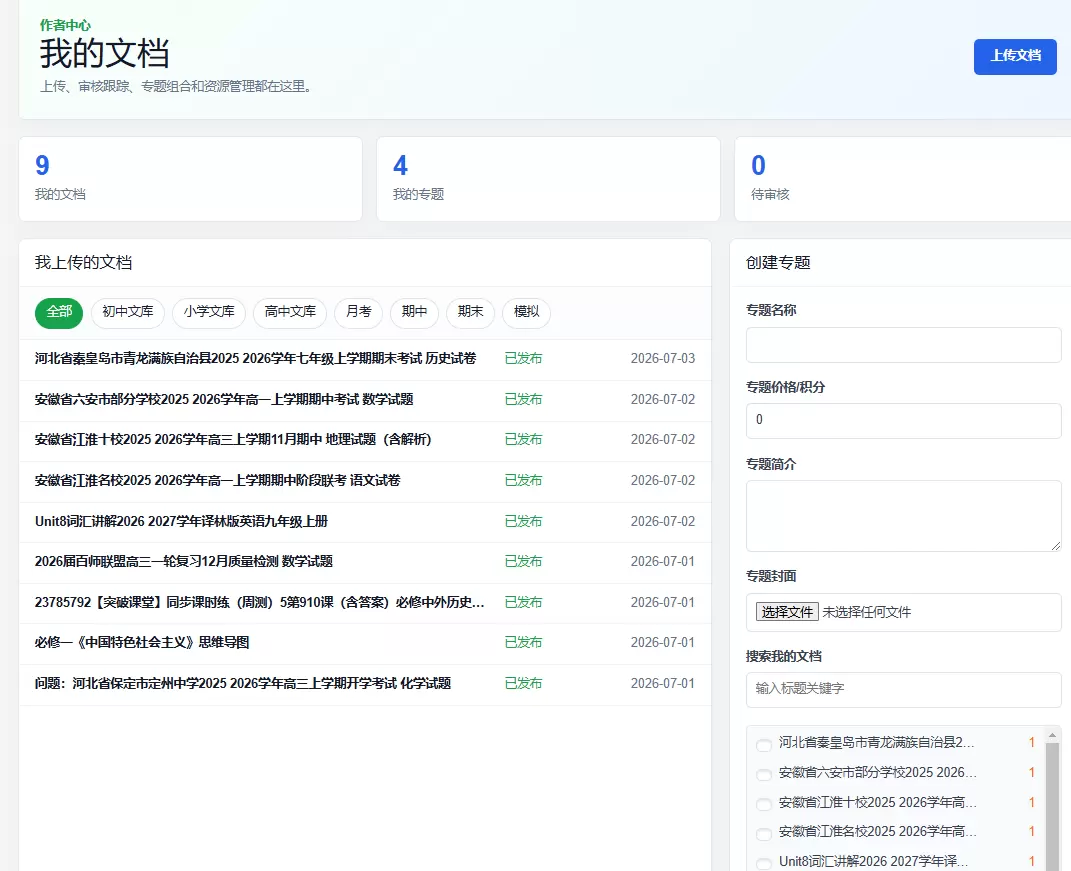
Task: Open document 安徽省江淮十校 地理试题（含解析）
Action: click(x=233, y=440)
